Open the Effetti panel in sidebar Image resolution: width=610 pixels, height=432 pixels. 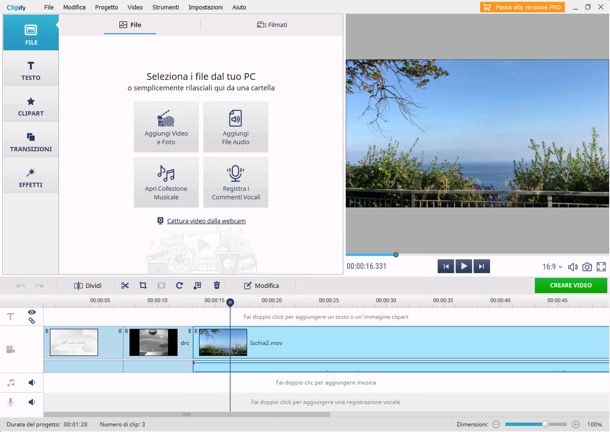tap(31, 177)
